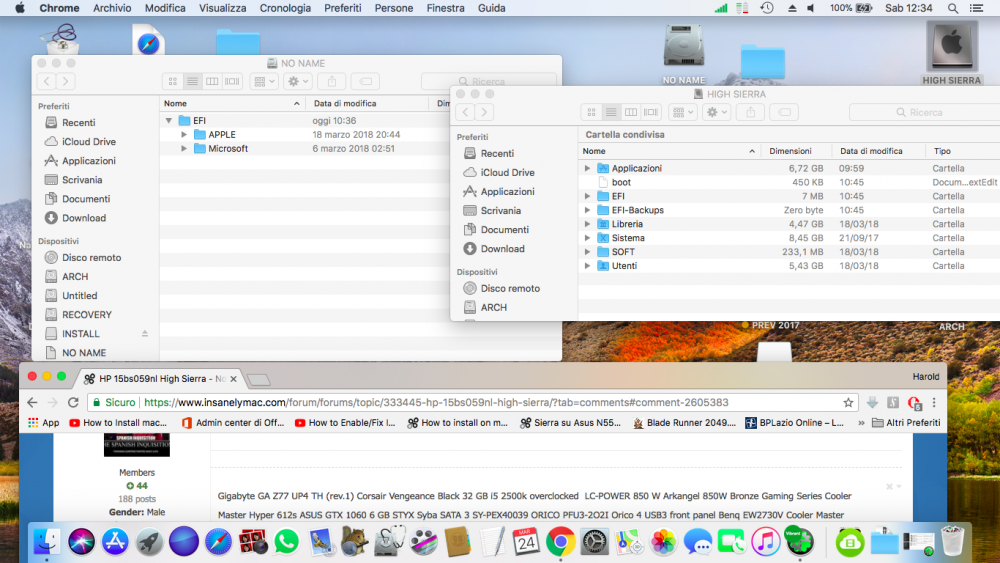The height and width of the screenshot is (563, 1000).
Task: Click Chrome's reload page icon
Action: point(73,402)
